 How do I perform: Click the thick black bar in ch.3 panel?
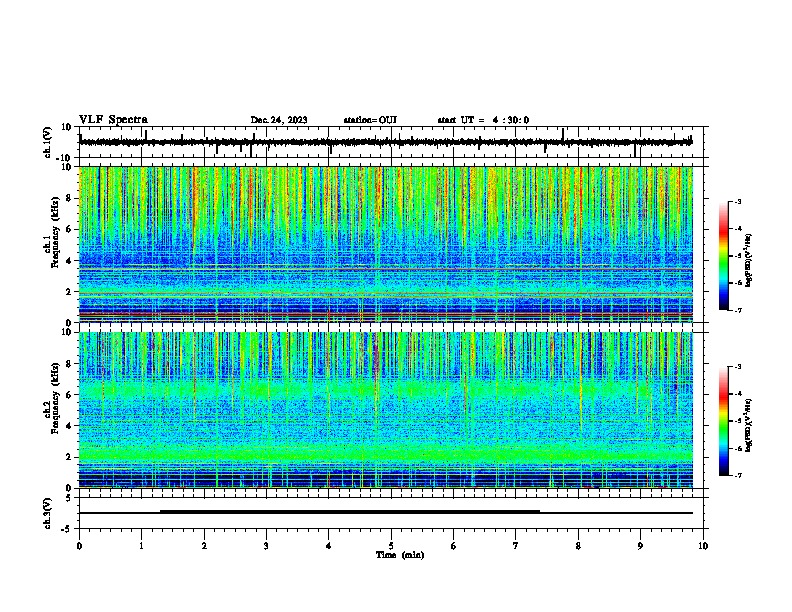pyautogui.click(x=350, y=512)
